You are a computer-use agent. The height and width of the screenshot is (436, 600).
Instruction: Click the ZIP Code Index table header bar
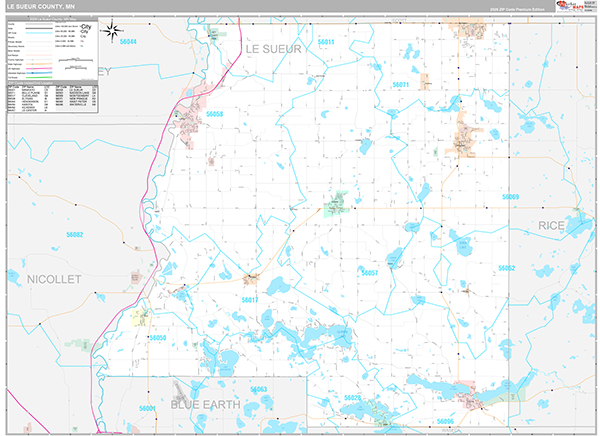pyautogui.click(x=52, y=83)
